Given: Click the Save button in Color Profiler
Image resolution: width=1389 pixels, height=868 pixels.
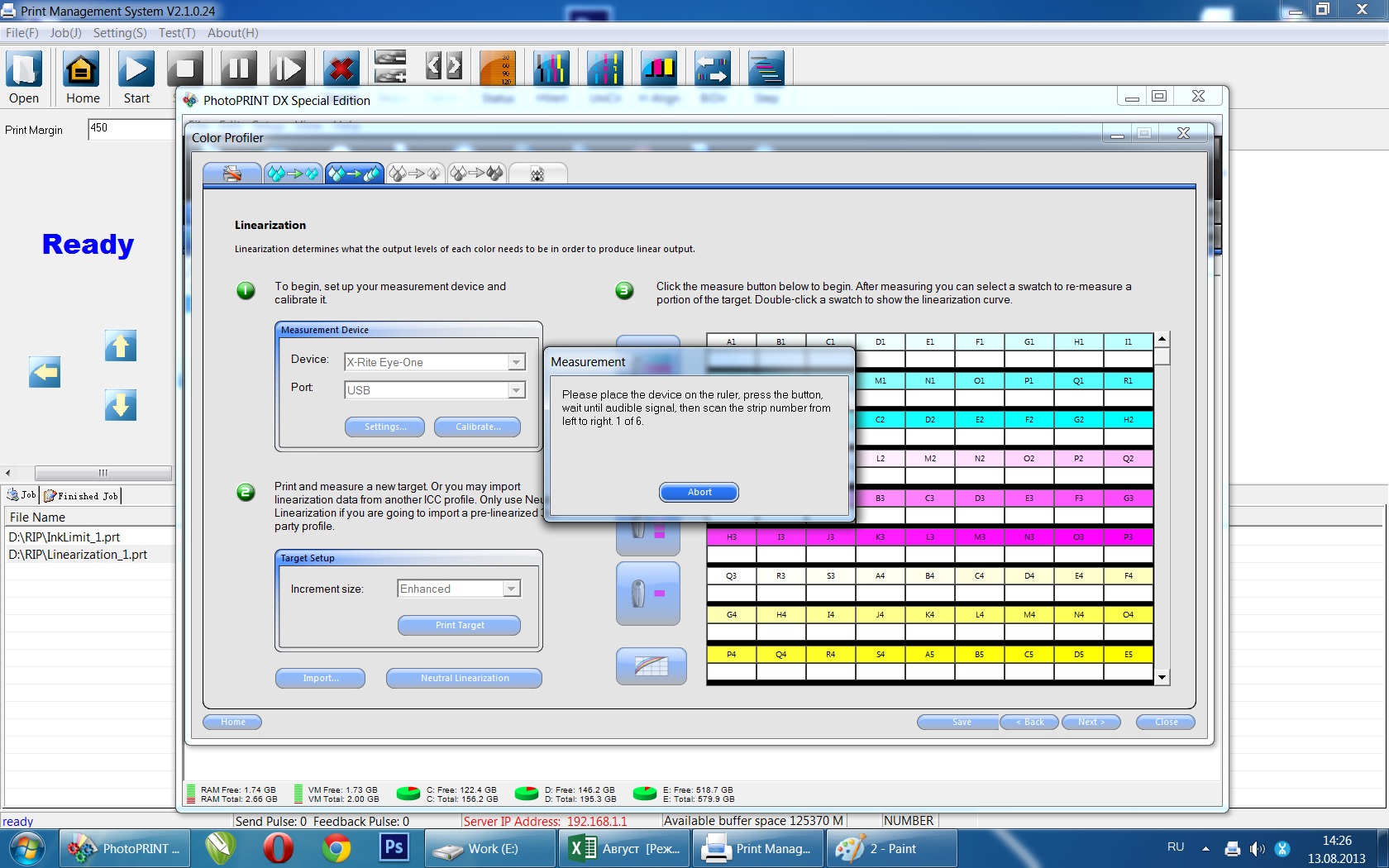Looking at the screenshot, I should pos(958,722).
